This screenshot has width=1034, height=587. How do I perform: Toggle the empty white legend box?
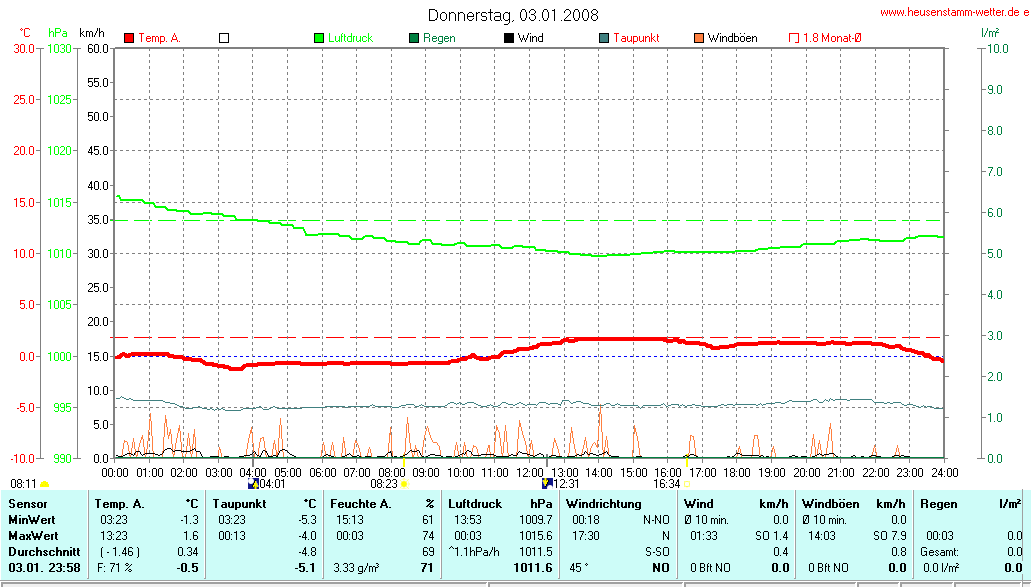224,38
